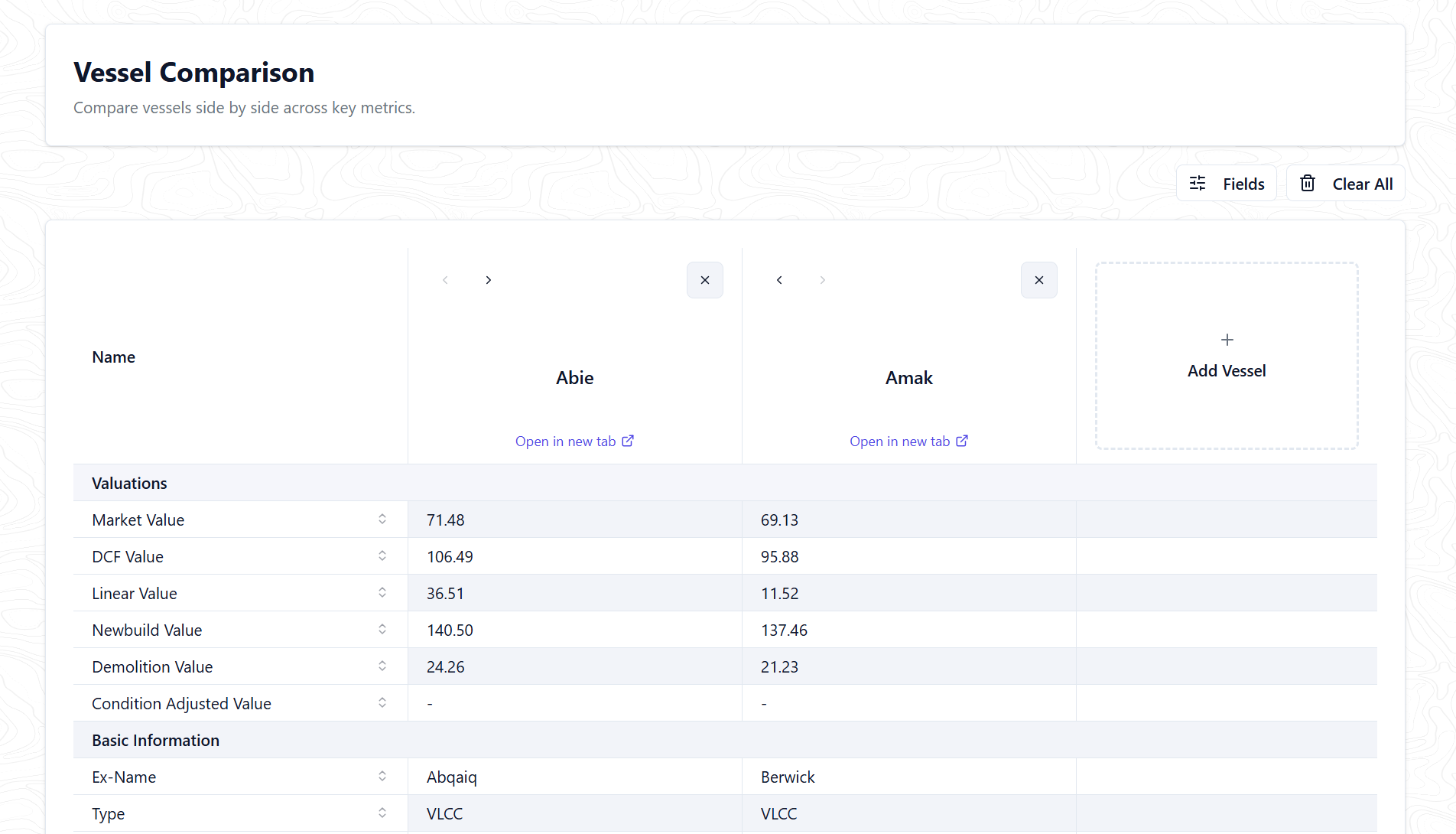This screenshot has height=834, width=1456.
Task: Click ex-name Abqaiq cell
Action: (574, 777)
